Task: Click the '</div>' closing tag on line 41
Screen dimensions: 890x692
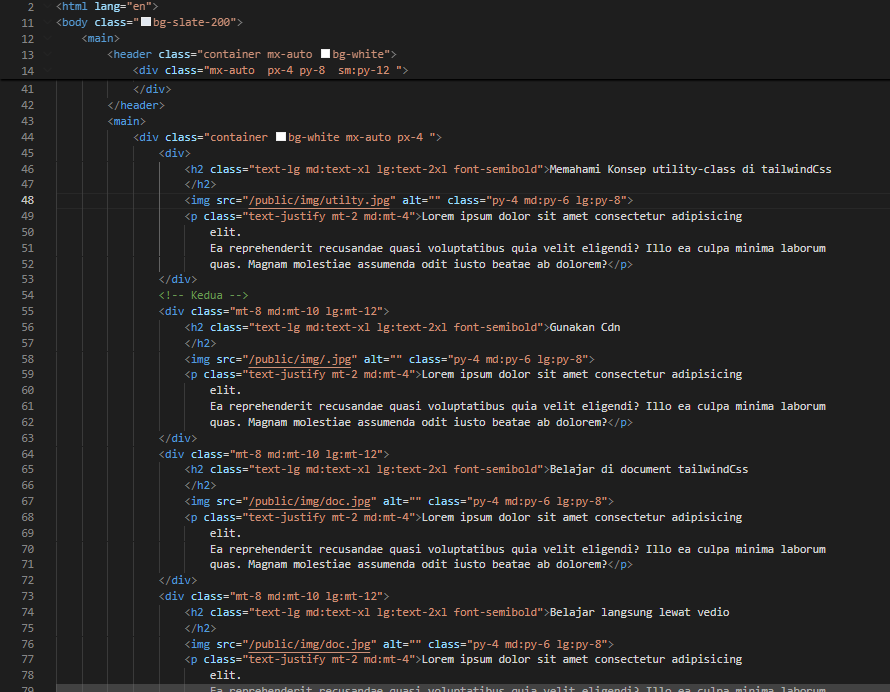Action: click(x=152, y=89)
